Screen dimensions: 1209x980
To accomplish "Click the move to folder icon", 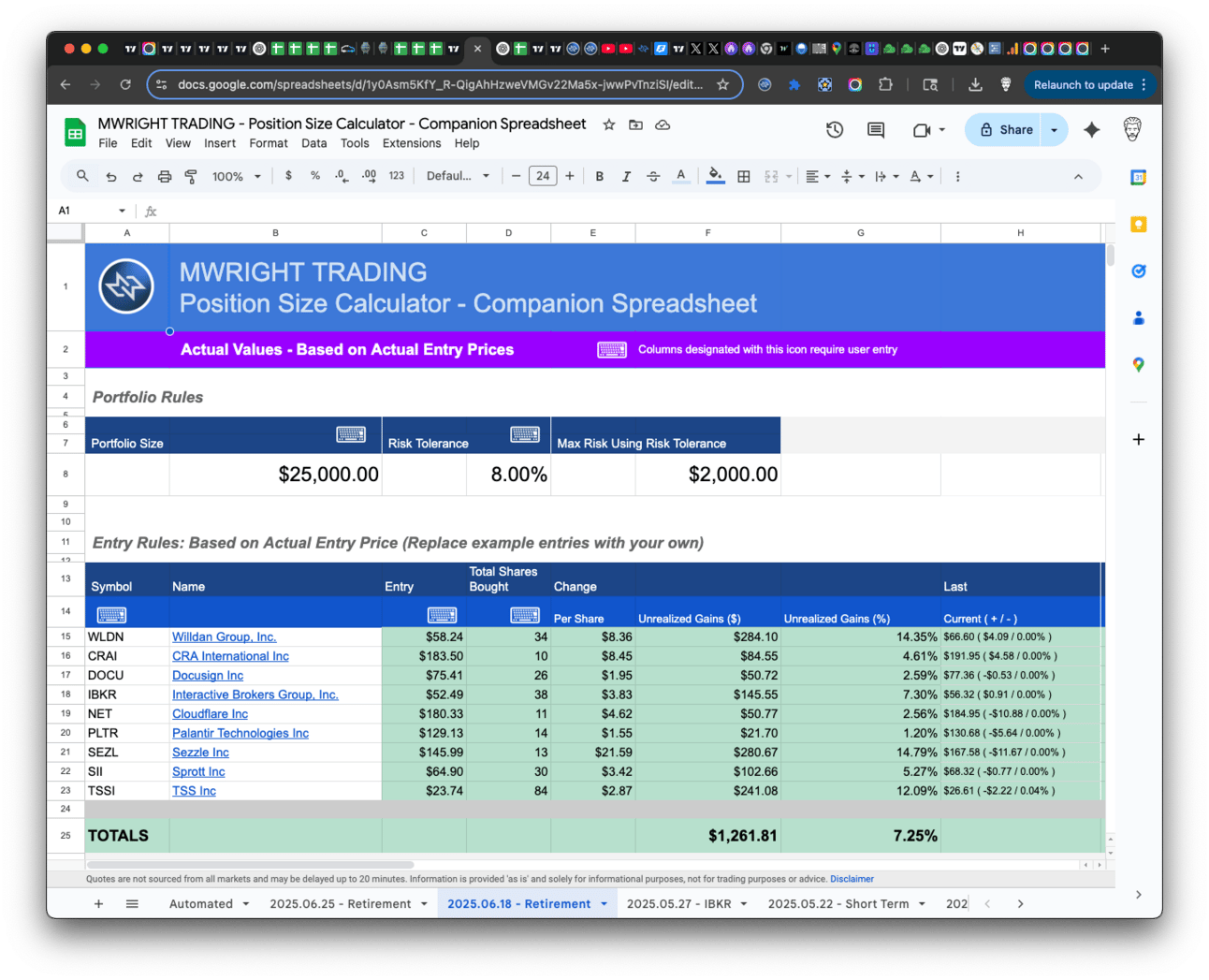I will point(635,124).
